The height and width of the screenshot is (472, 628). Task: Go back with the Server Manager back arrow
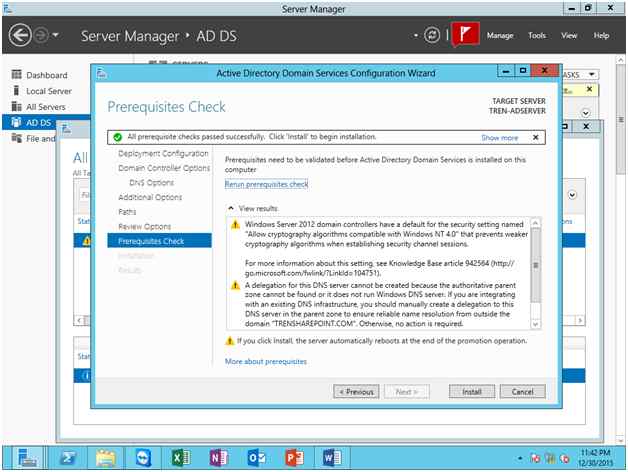[20, 36]
